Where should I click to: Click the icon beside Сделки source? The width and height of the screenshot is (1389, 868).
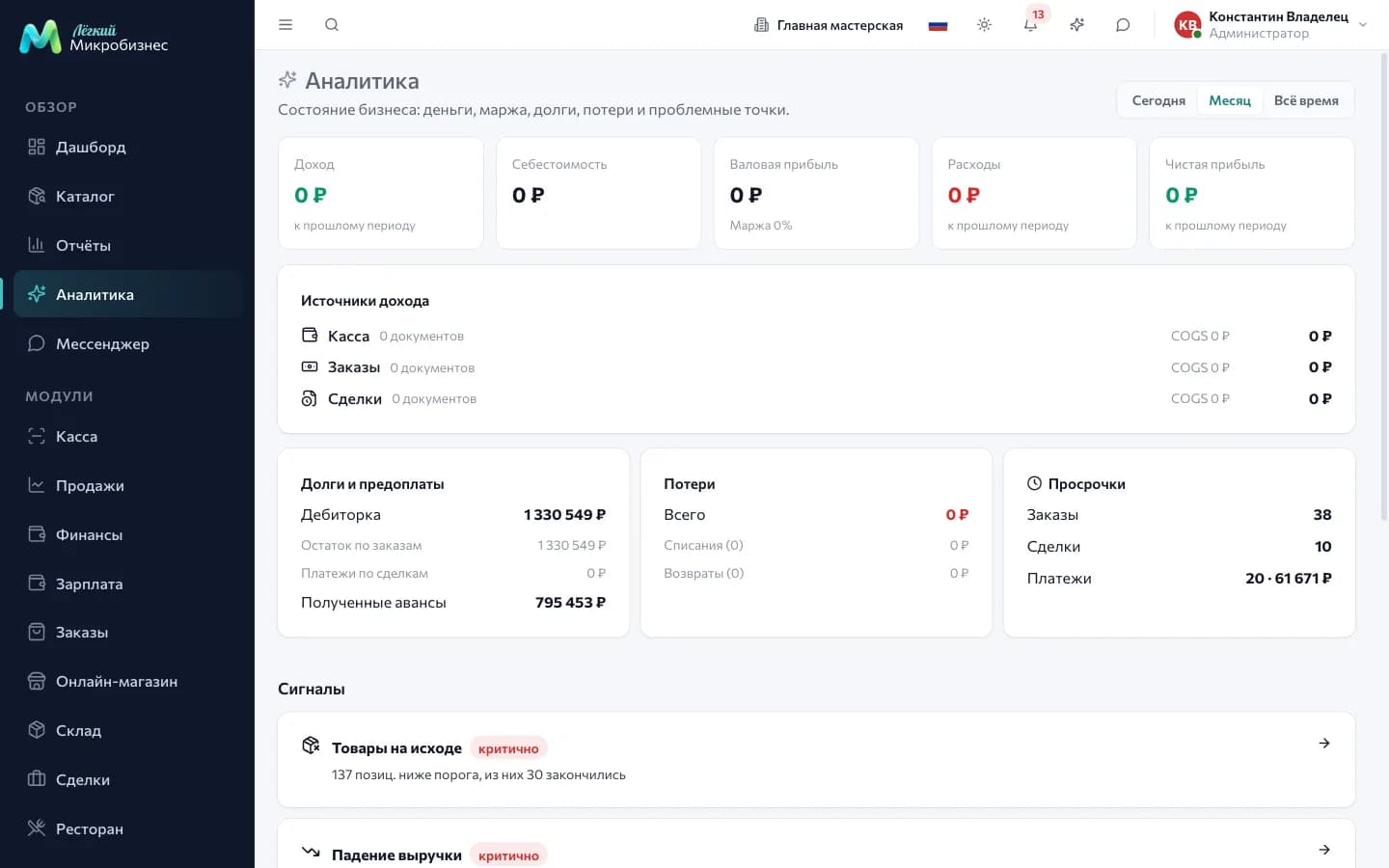(310, 398)
